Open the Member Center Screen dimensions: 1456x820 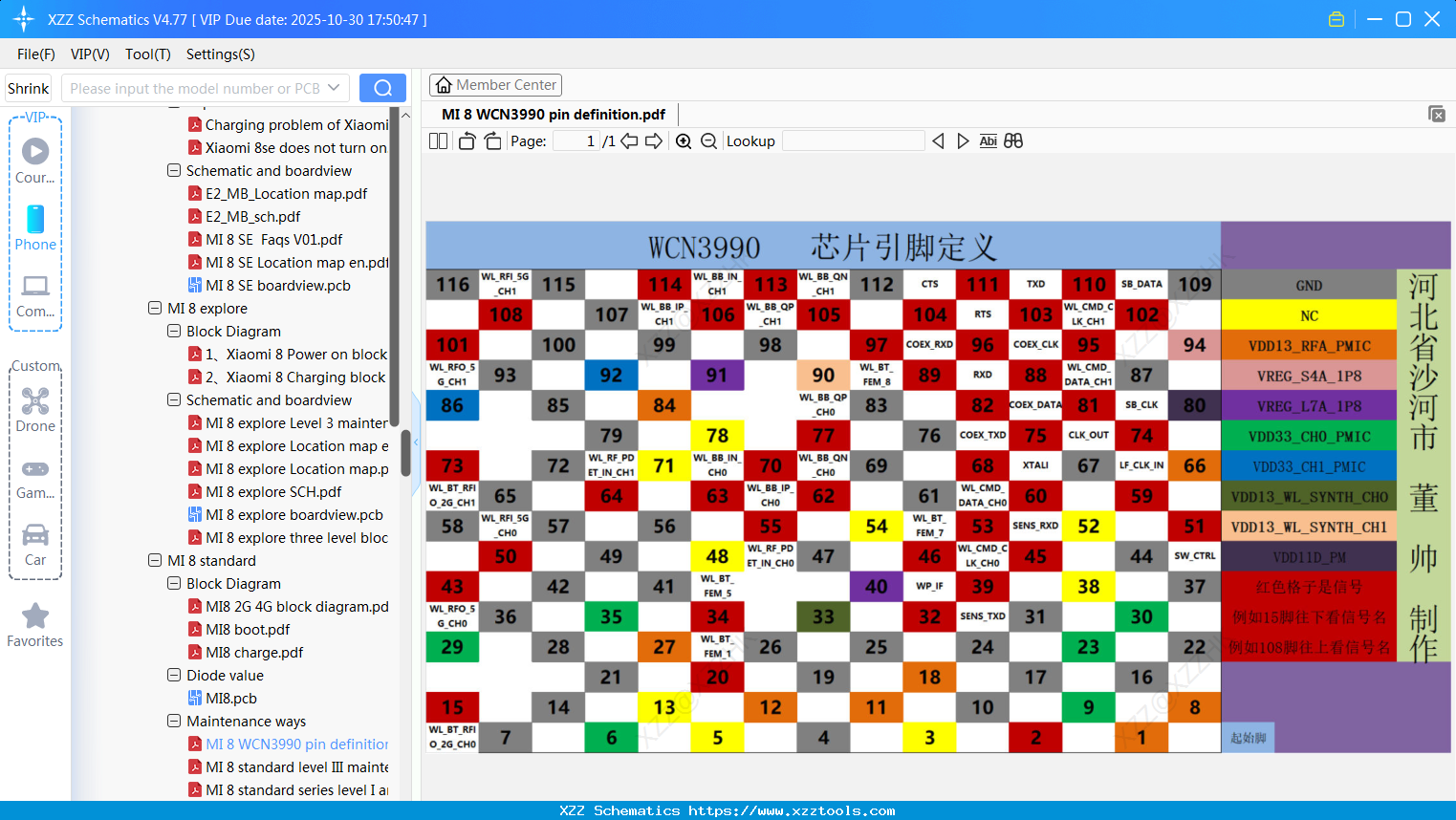pyautogui.click(x=495, y=85)
